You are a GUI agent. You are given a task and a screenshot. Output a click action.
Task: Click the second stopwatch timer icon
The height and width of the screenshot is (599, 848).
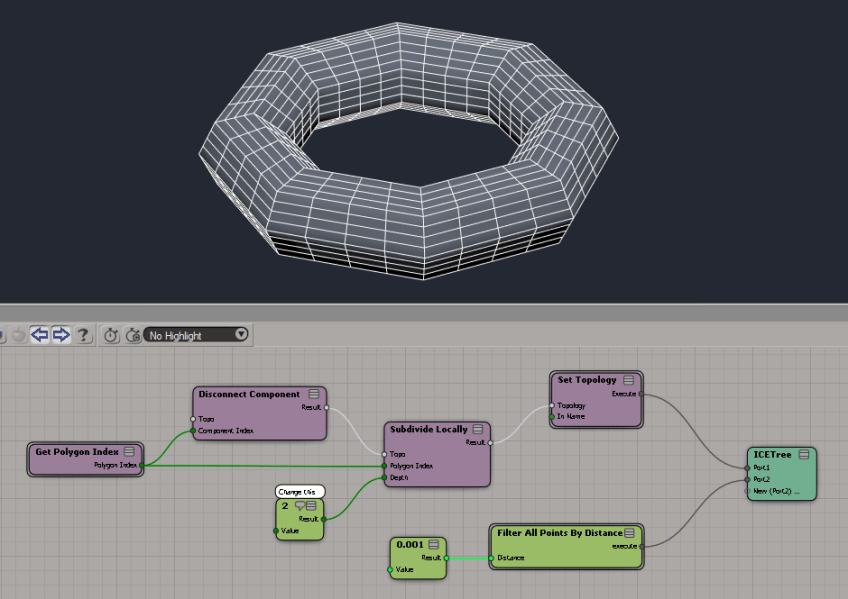coord(132,335)
